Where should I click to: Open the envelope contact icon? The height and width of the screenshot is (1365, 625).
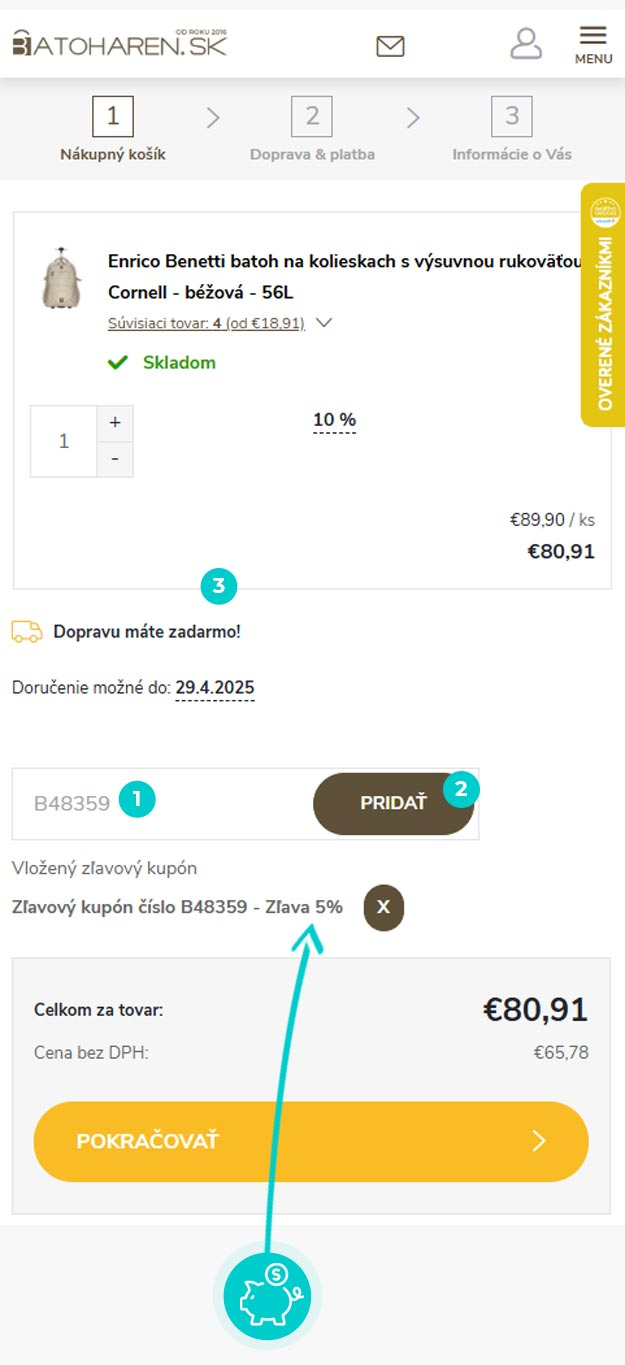(390, 46)
